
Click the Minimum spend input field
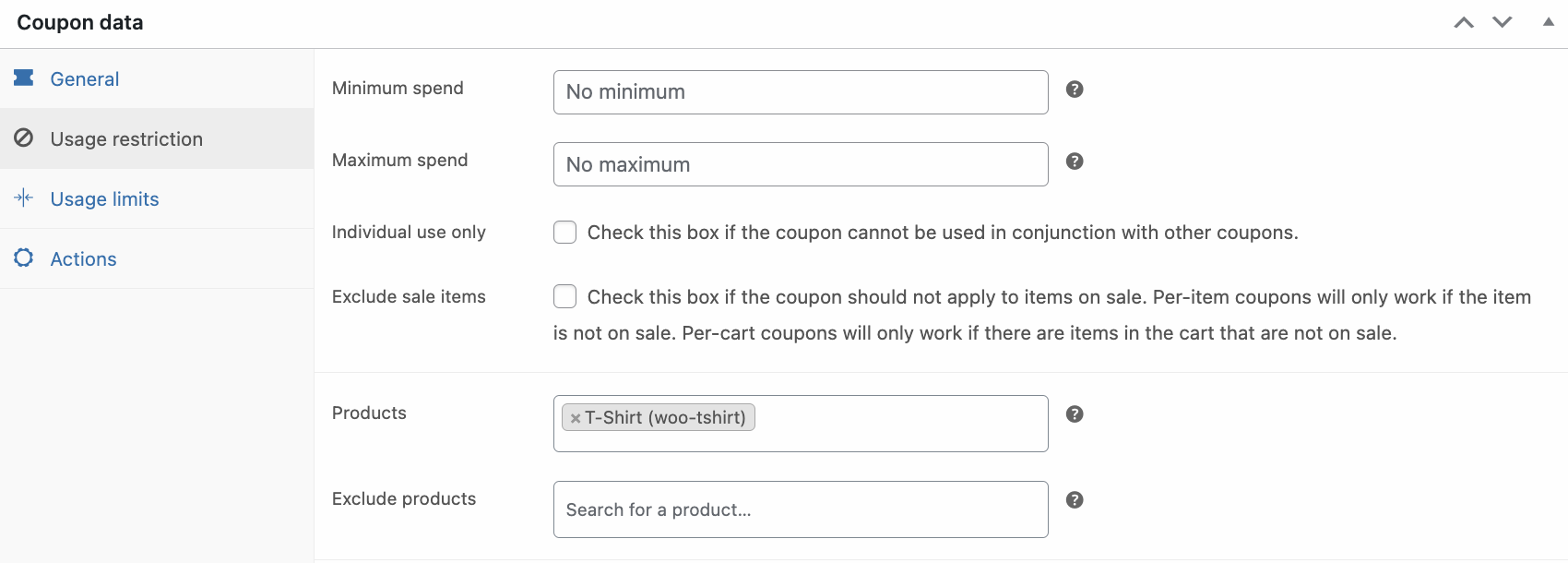(x=801, y=91)
